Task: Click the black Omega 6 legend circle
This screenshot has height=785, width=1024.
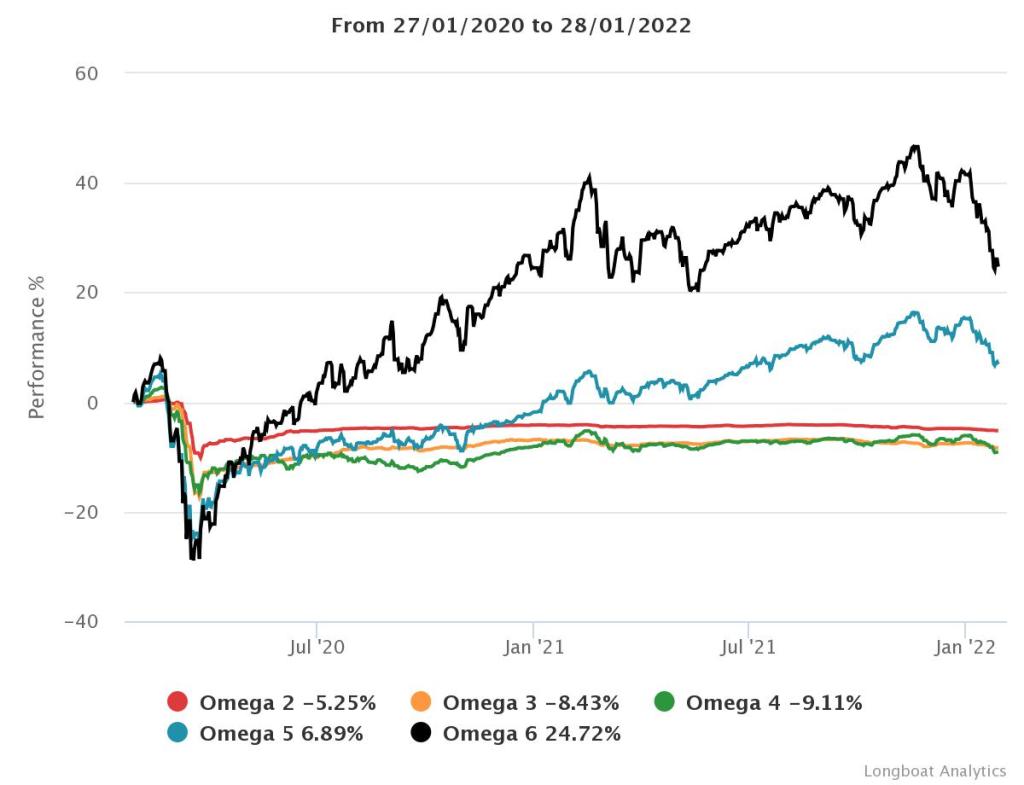Action: tap(422, 733)
